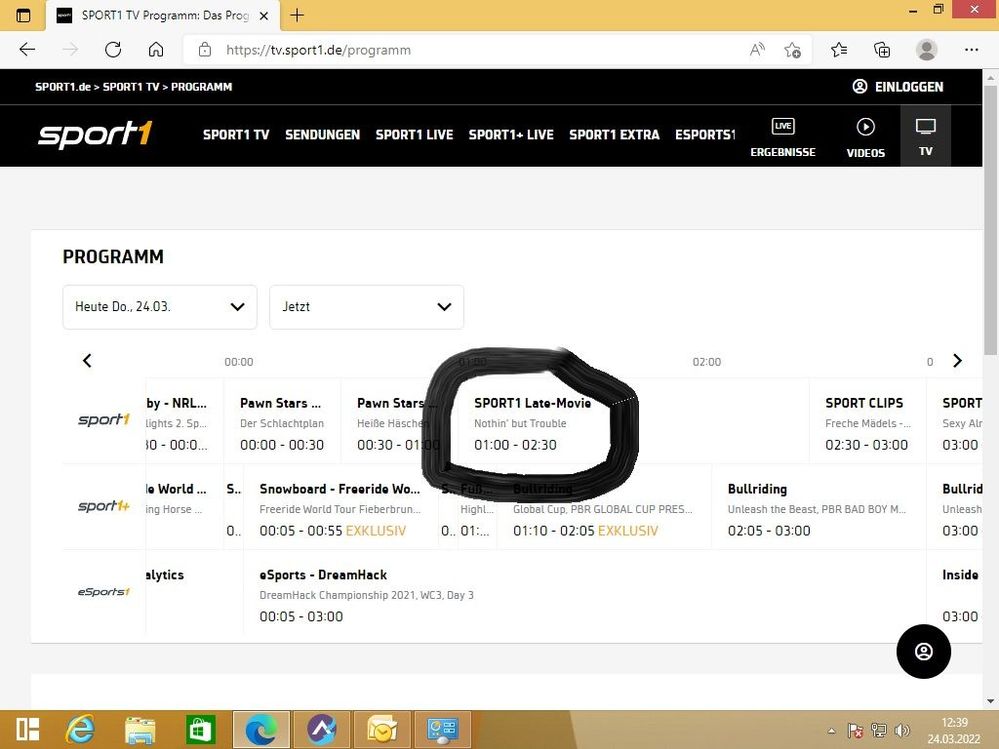
Task: Expand the Heute Do., 24.03. date dropdown
Action: point(160,307)
